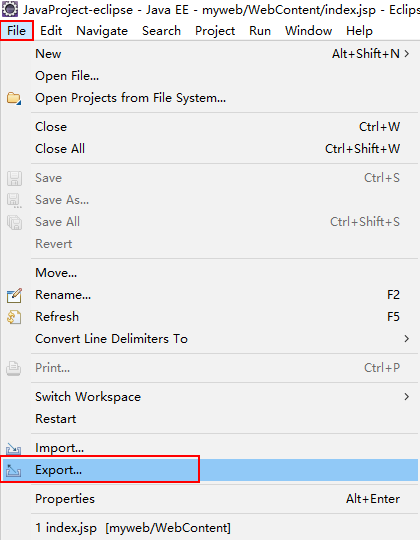Viewport: 420px width, 540px height.
Task: Click the Open Projects folder icon
Action: (14, 98)
